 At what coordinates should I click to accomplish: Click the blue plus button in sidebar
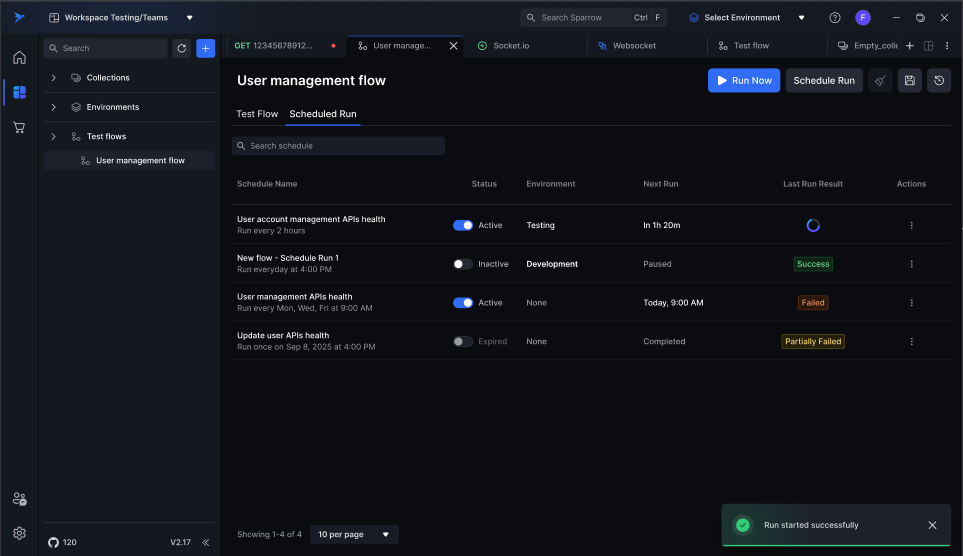pos(205,48)
